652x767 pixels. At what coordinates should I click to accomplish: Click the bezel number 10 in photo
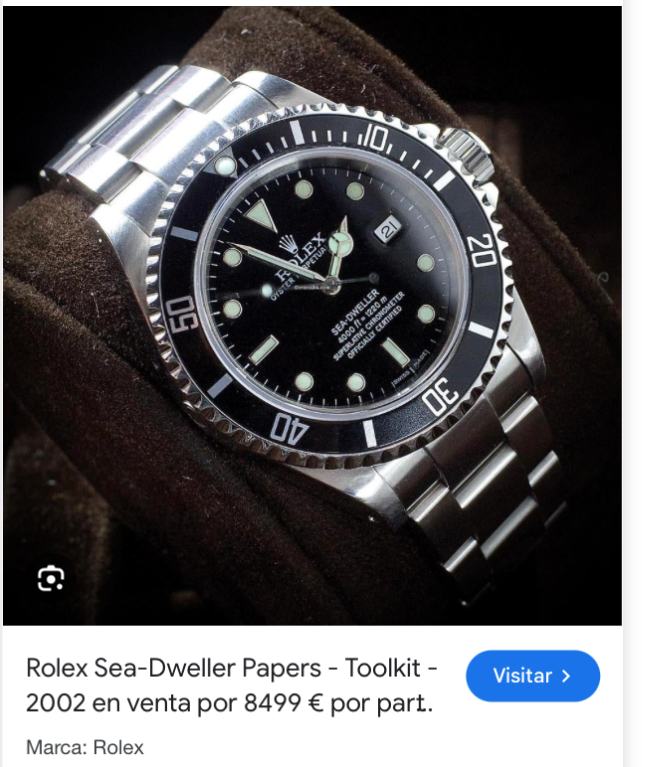coord(376,137)
